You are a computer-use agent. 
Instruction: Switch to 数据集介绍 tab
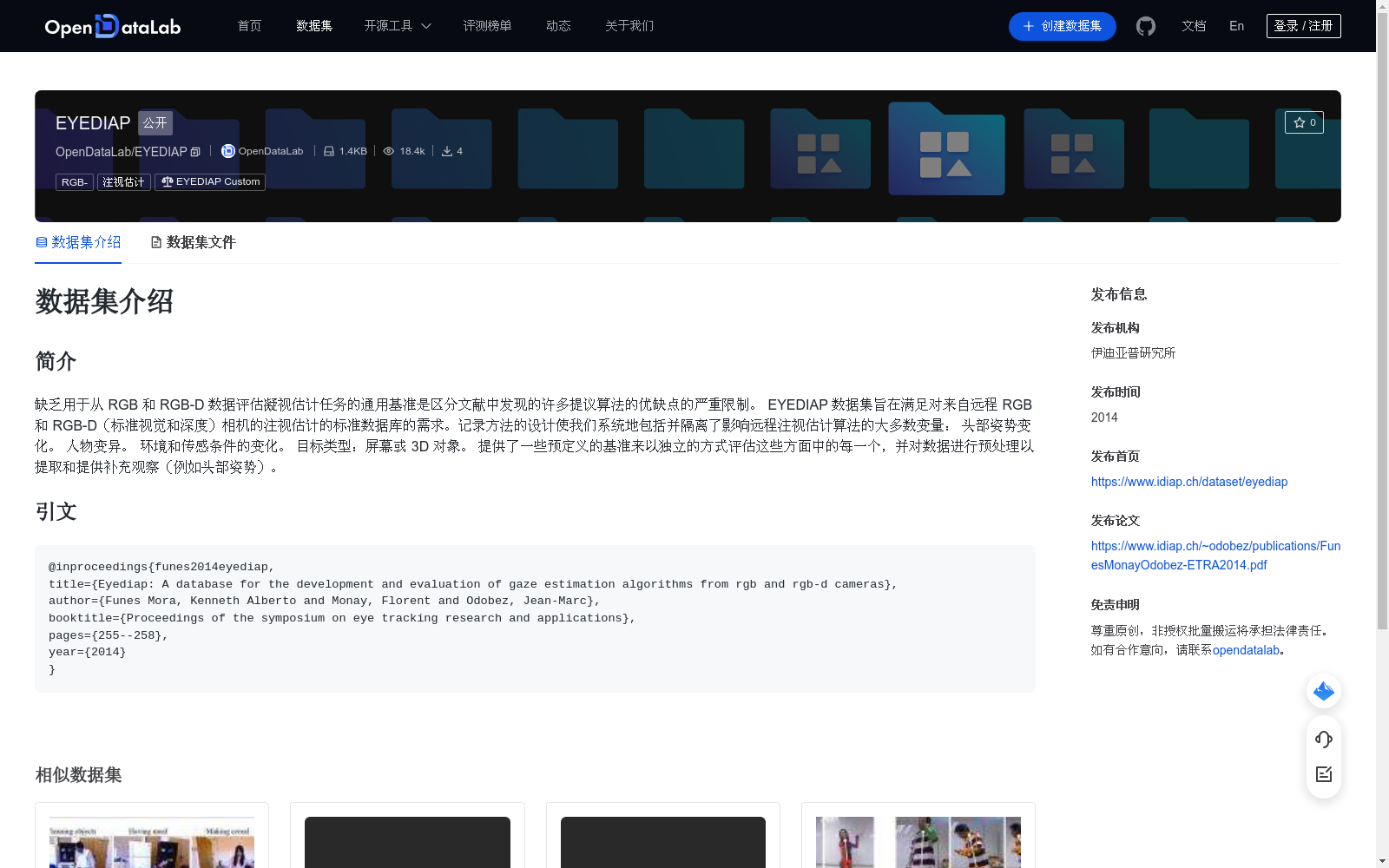(78, 242)
